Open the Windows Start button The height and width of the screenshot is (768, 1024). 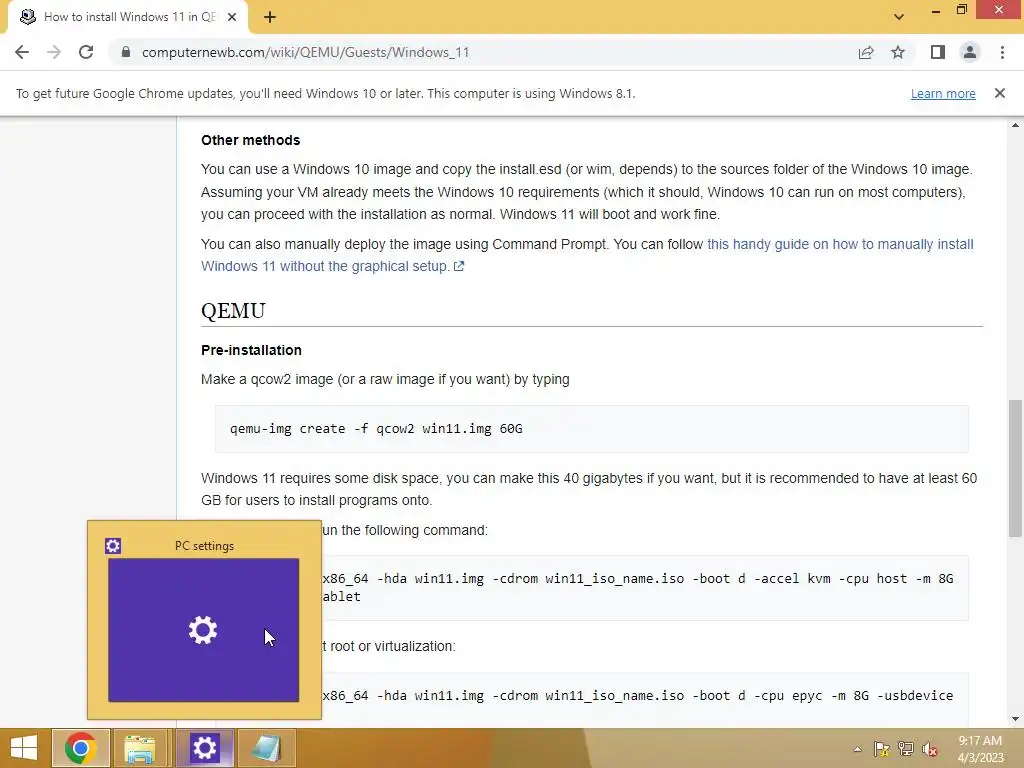pos(24,748)
